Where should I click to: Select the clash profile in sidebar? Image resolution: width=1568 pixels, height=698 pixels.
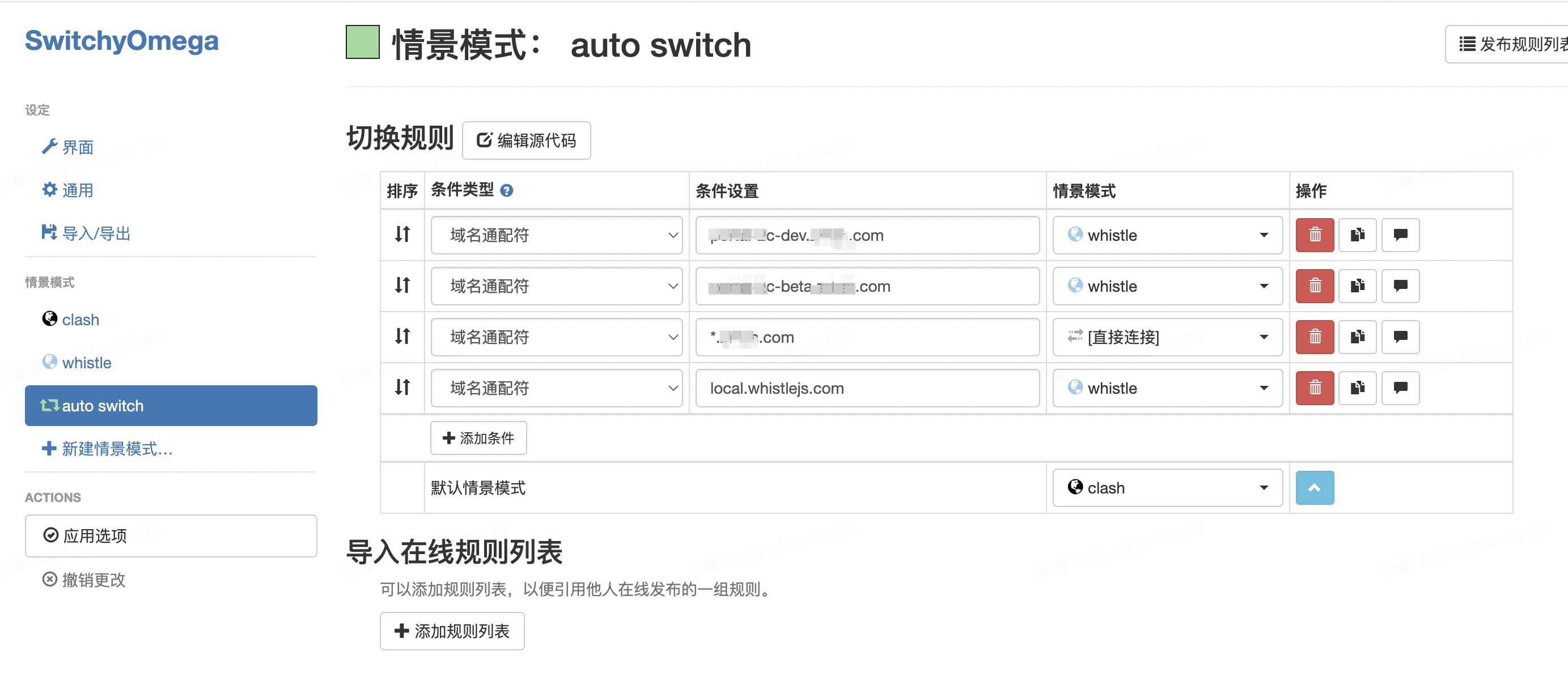[71, 320]
